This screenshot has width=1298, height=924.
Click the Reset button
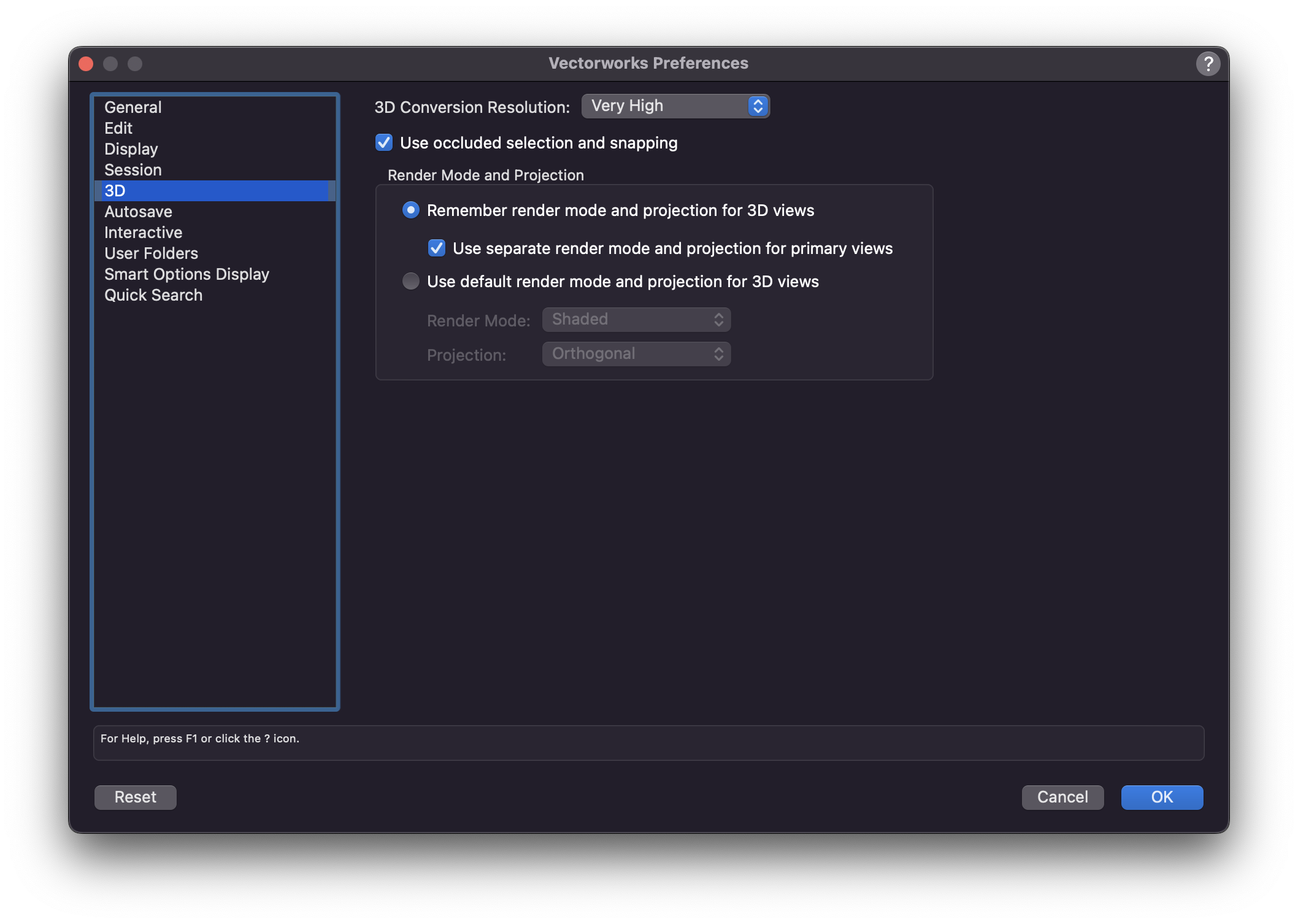(136, 797)
